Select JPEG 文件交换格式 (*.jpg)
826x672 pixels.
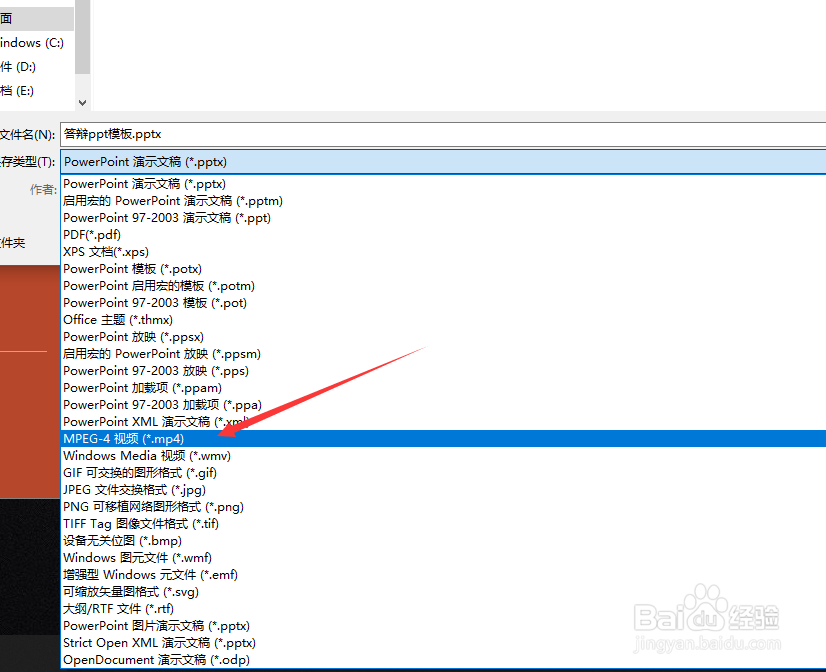click(x=443, y=490)
